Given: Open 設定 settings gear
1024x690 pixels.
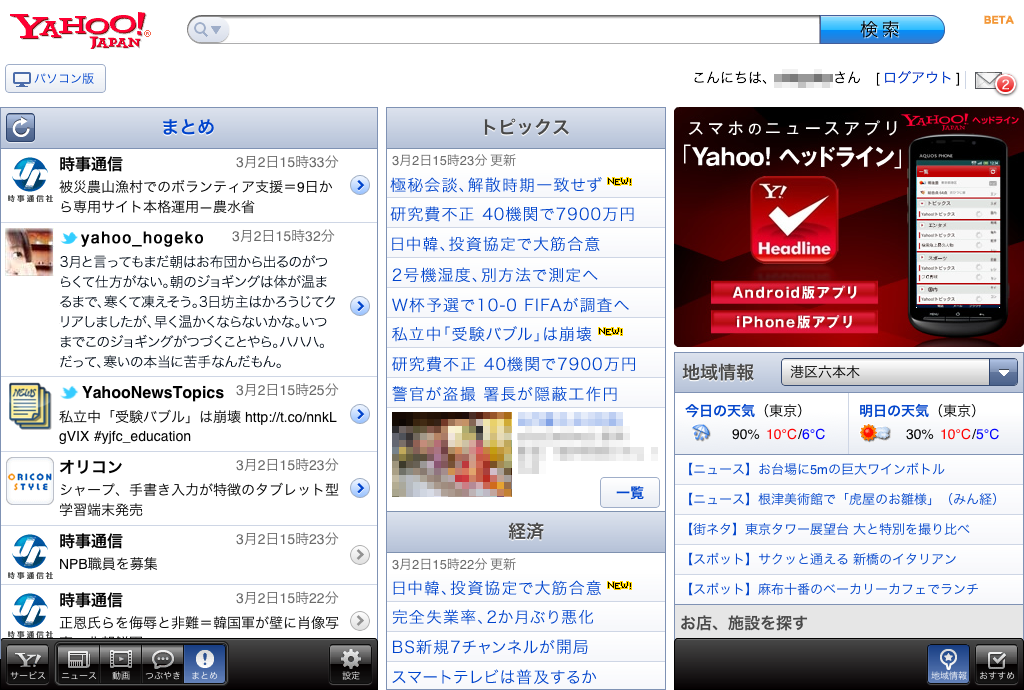Looking at the screenshot, I should 351,664.
